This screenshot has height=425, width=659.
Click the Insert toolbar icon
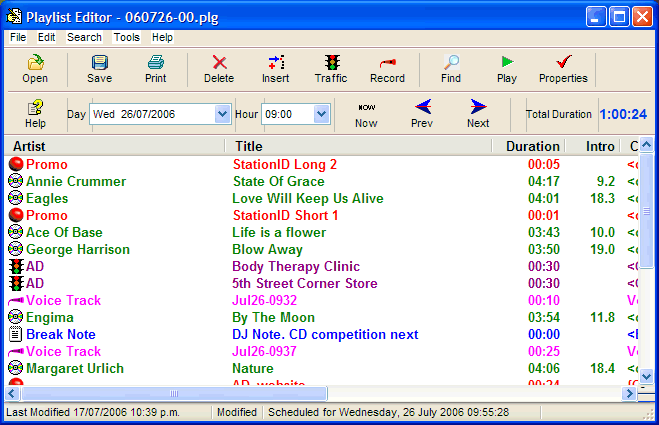tap(276, 62)
